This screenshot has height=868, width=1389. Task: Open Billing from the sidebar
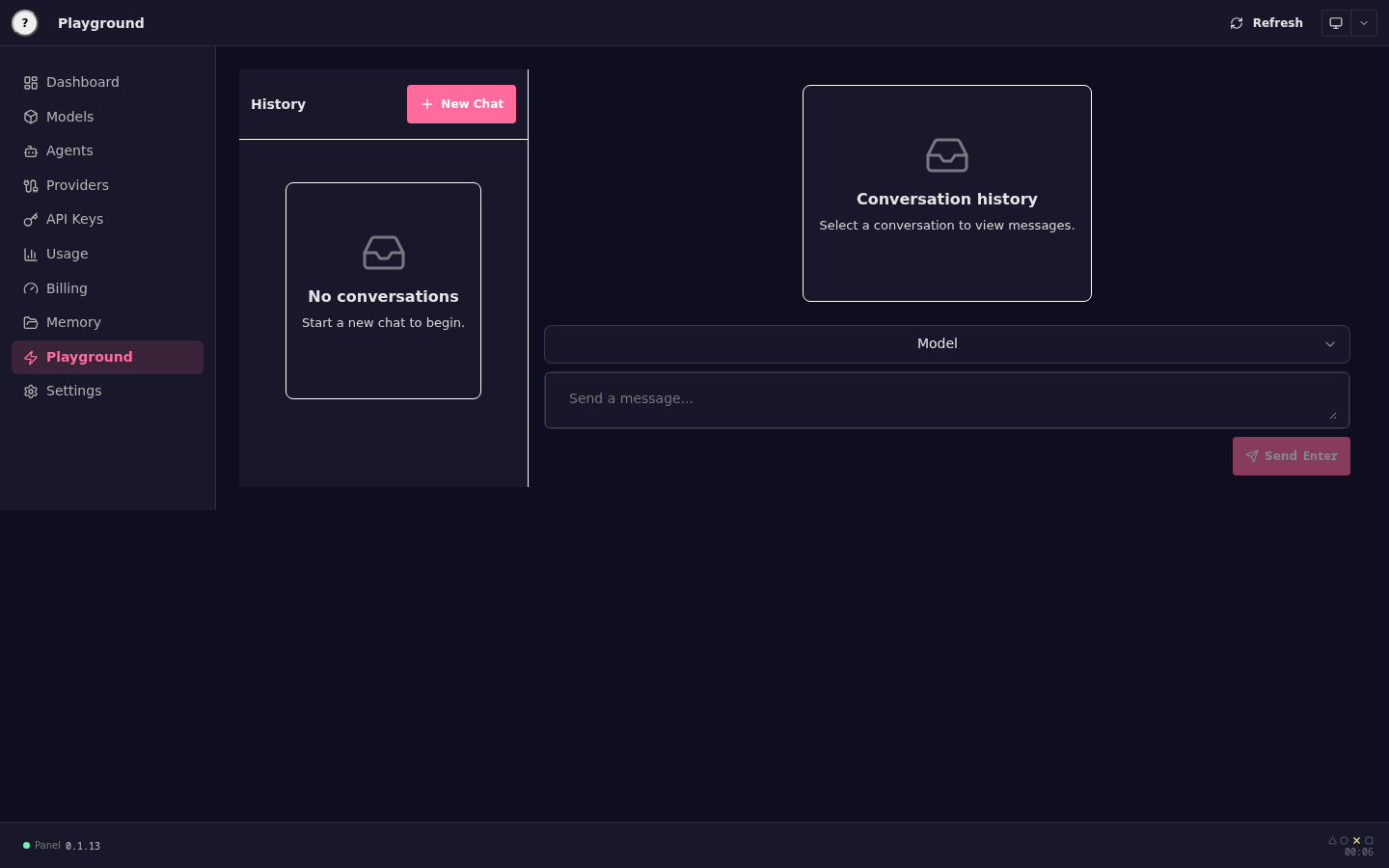point(107,288)
